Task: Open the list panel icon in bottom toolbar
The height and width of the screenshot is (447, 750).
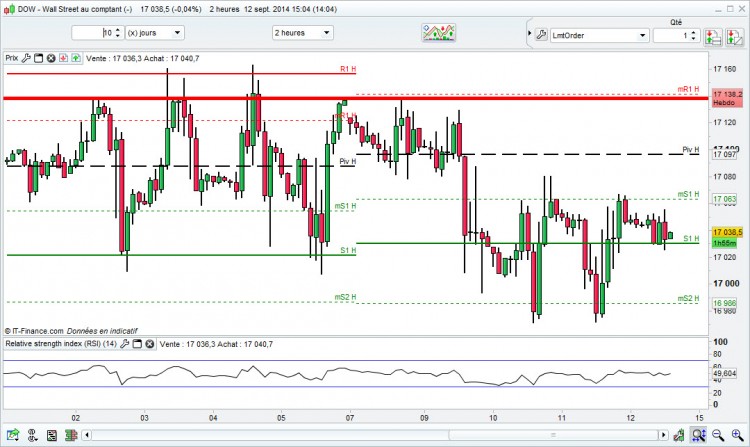Action: pyautogui.click(x=52, y=435)
